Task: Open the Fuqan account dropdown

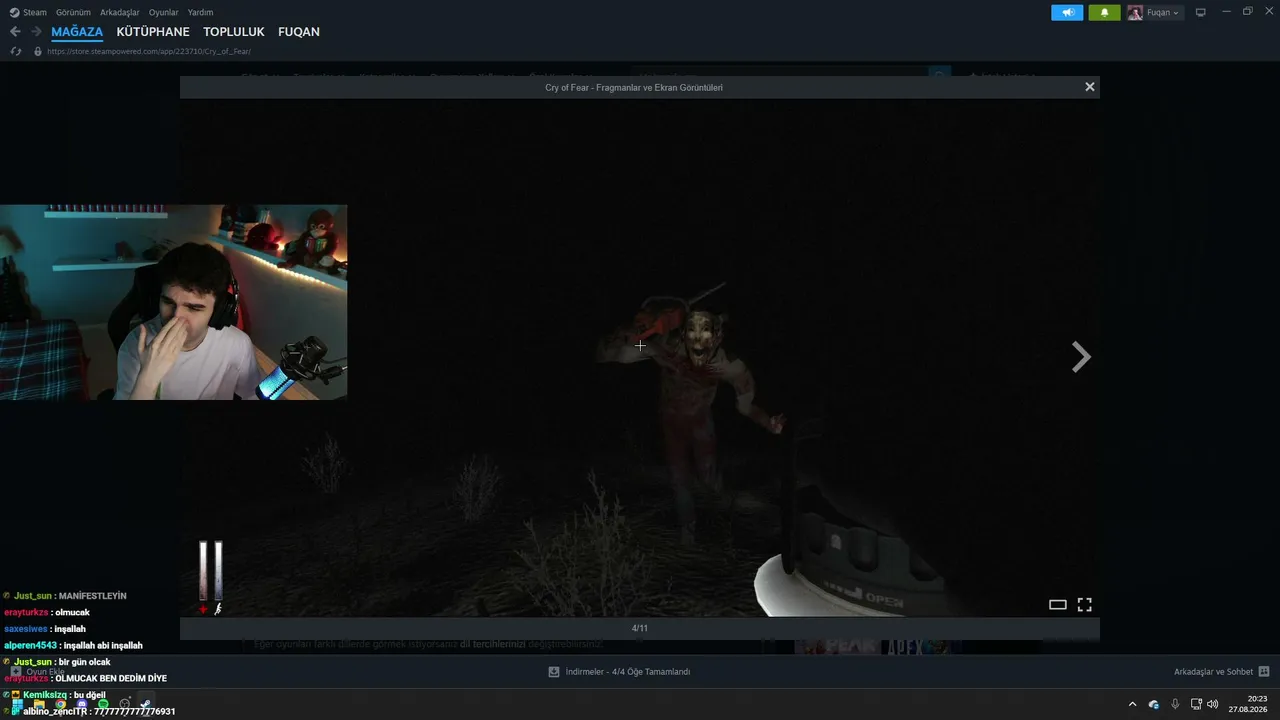Action: [x=1155, y=13]
